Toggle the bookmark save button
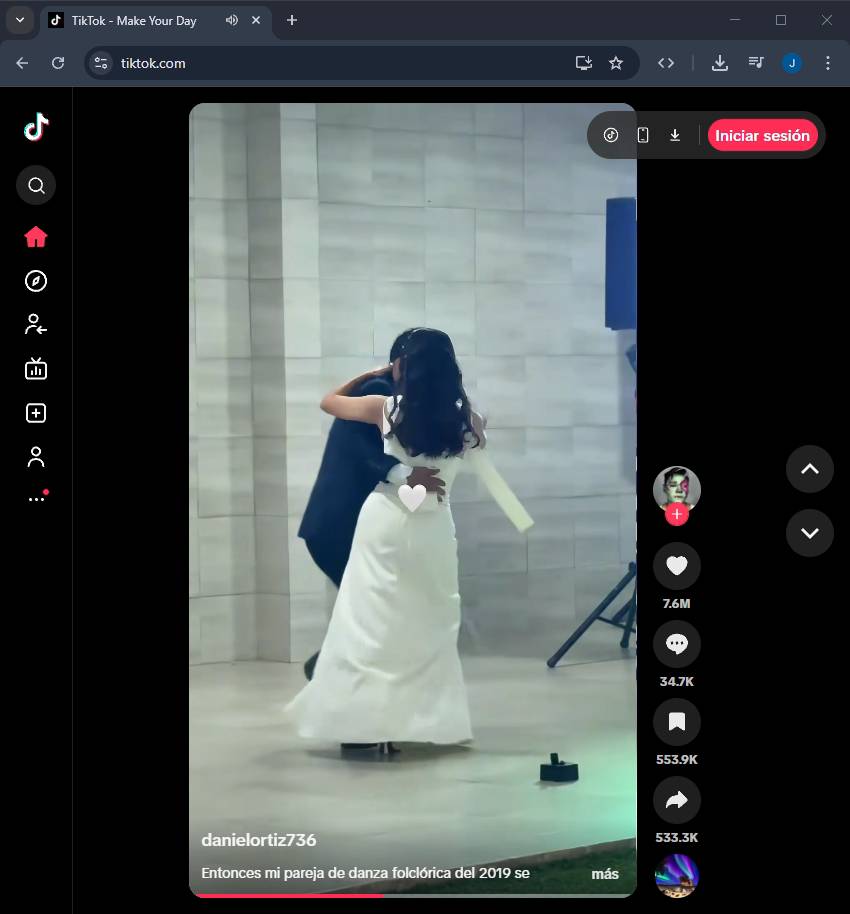This screenshot has width=850, height=914. pos(677,722)
